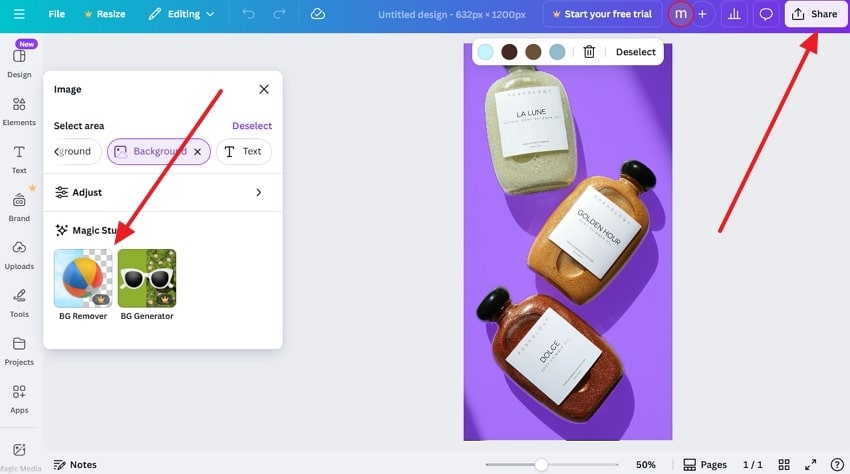
Task: Undo the last action
Action: pyautogui.click(x=248, y=14)
